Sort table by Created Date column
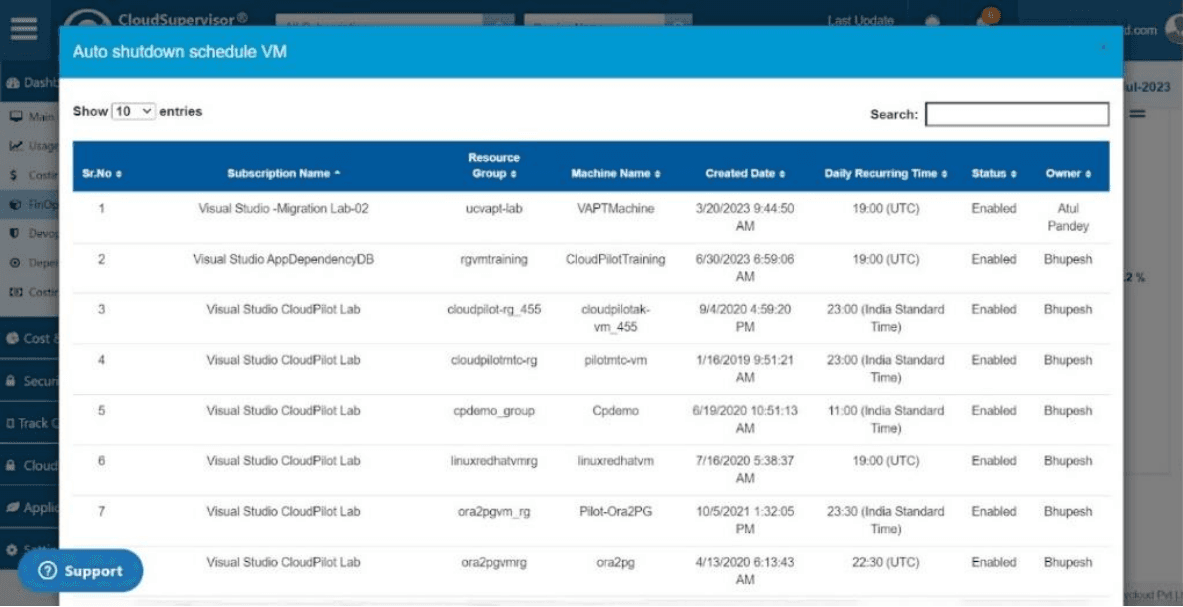1183x607 pixels. tap(745, 174)
